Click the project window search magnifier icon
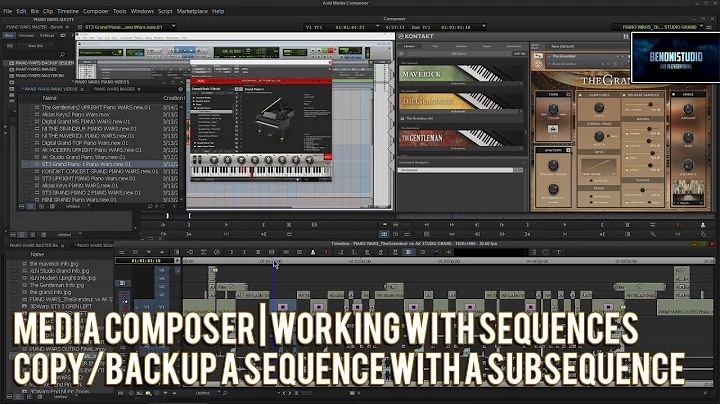 tap(62, 54)
